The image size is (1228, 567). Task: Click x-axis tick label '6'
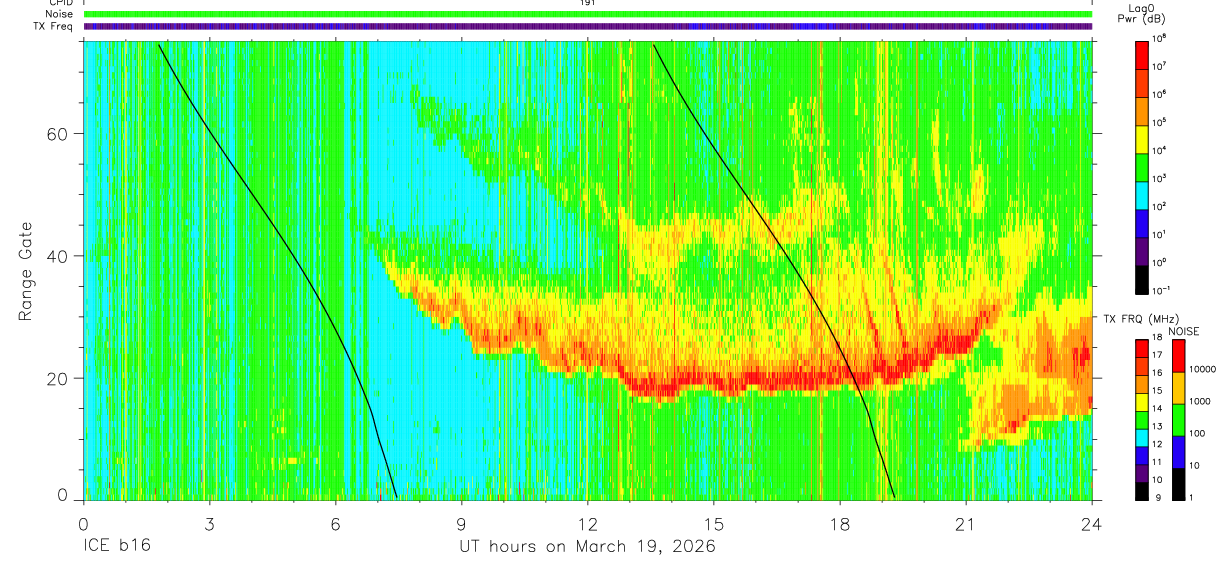(336, 524)
